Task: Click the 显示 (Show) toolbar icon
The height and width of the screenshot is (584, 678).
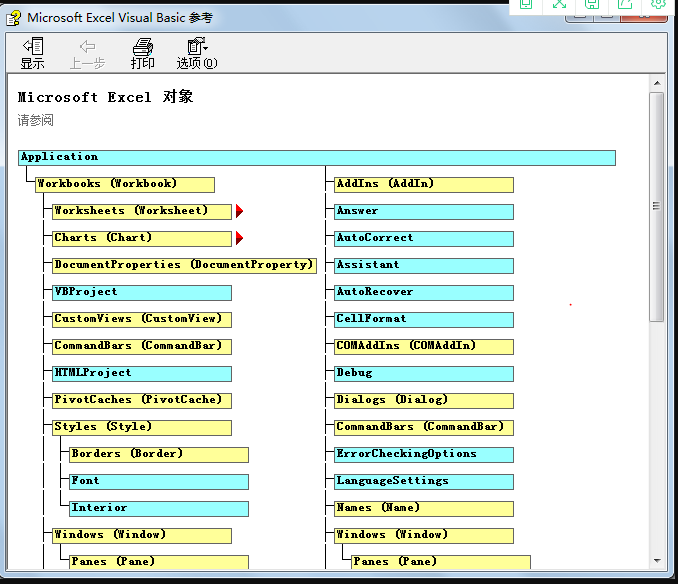Action: tap(33, 54)
